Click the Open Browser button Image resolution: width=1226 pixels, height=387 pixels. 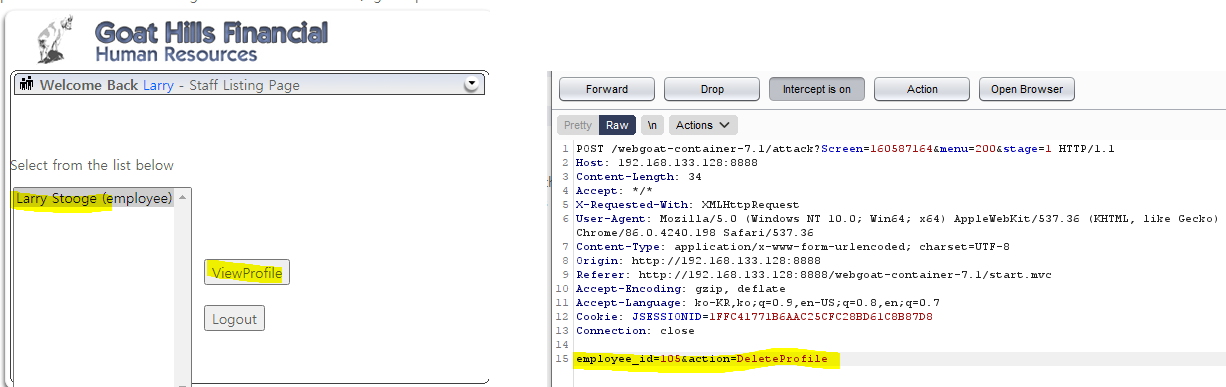click(x=1026, y=89)
